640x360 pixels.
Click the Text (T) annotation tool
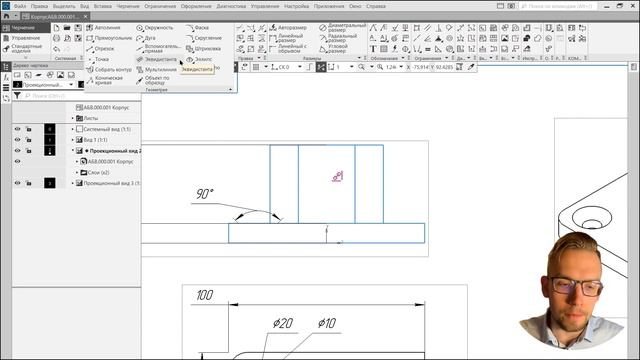click(x=373, y=49)
